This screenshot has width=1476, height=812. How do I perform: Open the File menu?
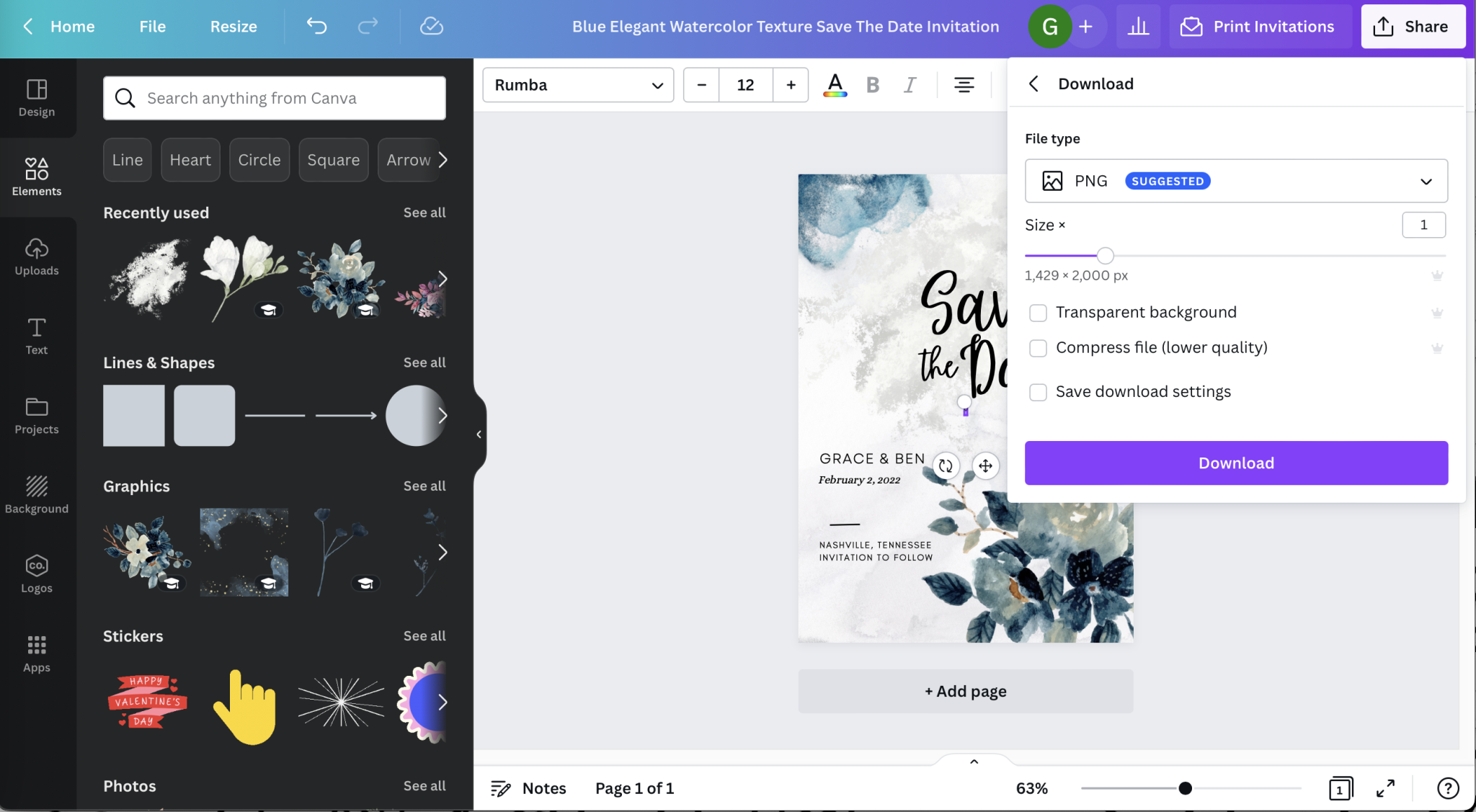[152, 27]
